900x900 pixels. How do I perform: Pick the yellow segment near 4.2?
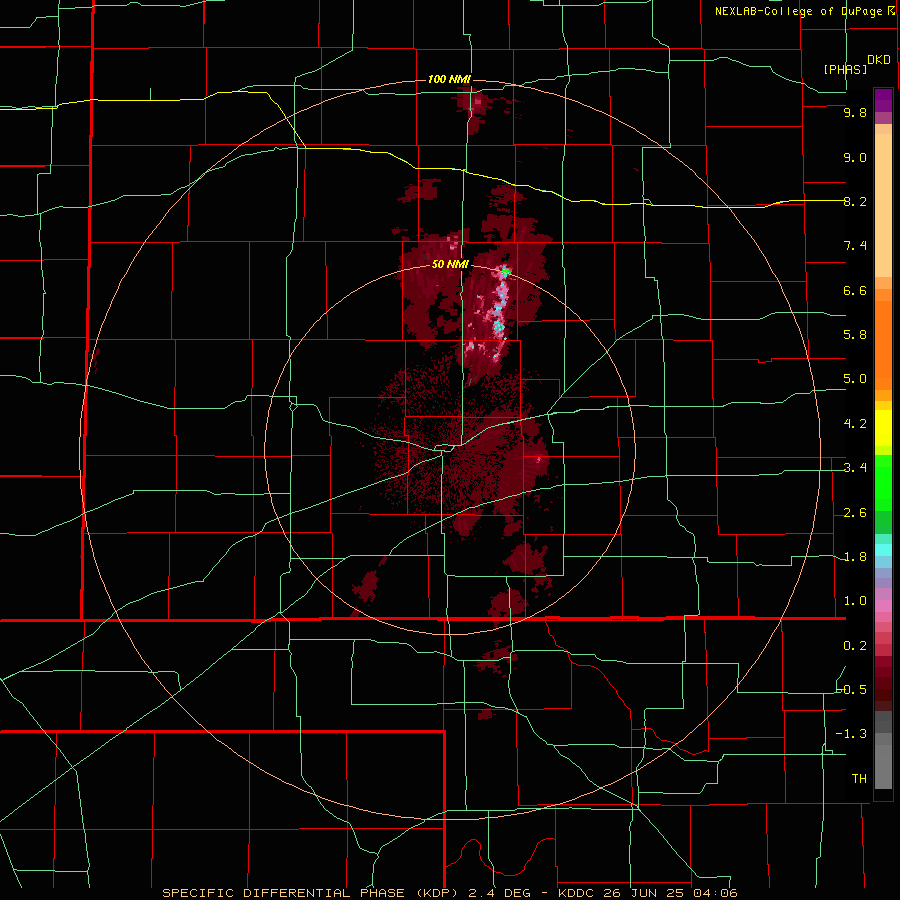point(883,428)
